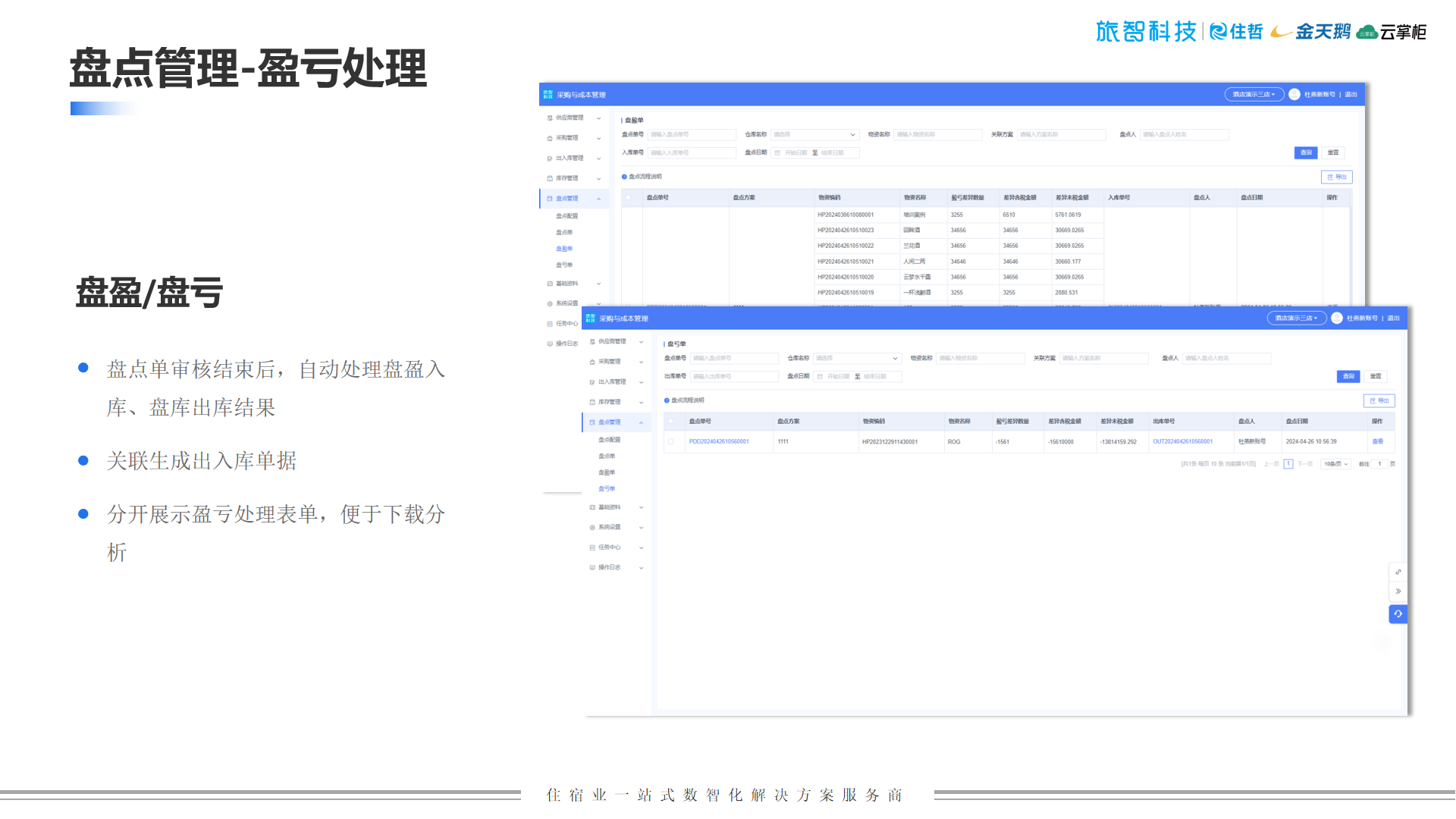
Task: Click the link icon above the double chevron
Action: (x=1398, y=572)
